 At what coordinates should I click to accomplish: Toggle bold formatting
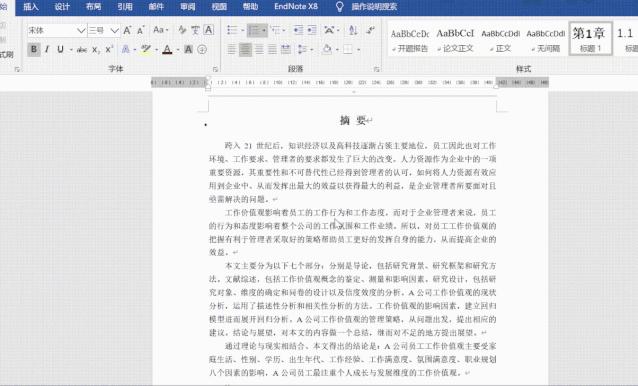(x=34, y=50)
